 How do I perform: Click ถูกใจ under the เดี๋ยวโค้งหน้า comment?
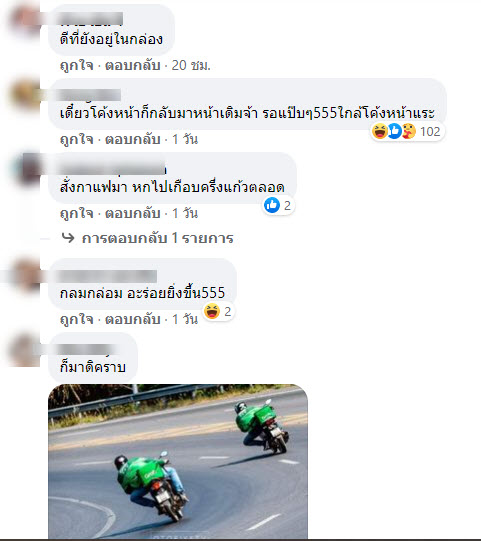77,139
